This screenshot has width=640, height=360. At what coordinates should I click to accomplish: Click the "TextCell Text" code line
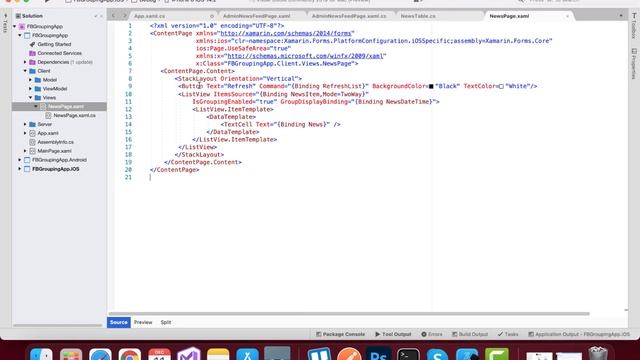pyautogui.click(x=280, y=124)
